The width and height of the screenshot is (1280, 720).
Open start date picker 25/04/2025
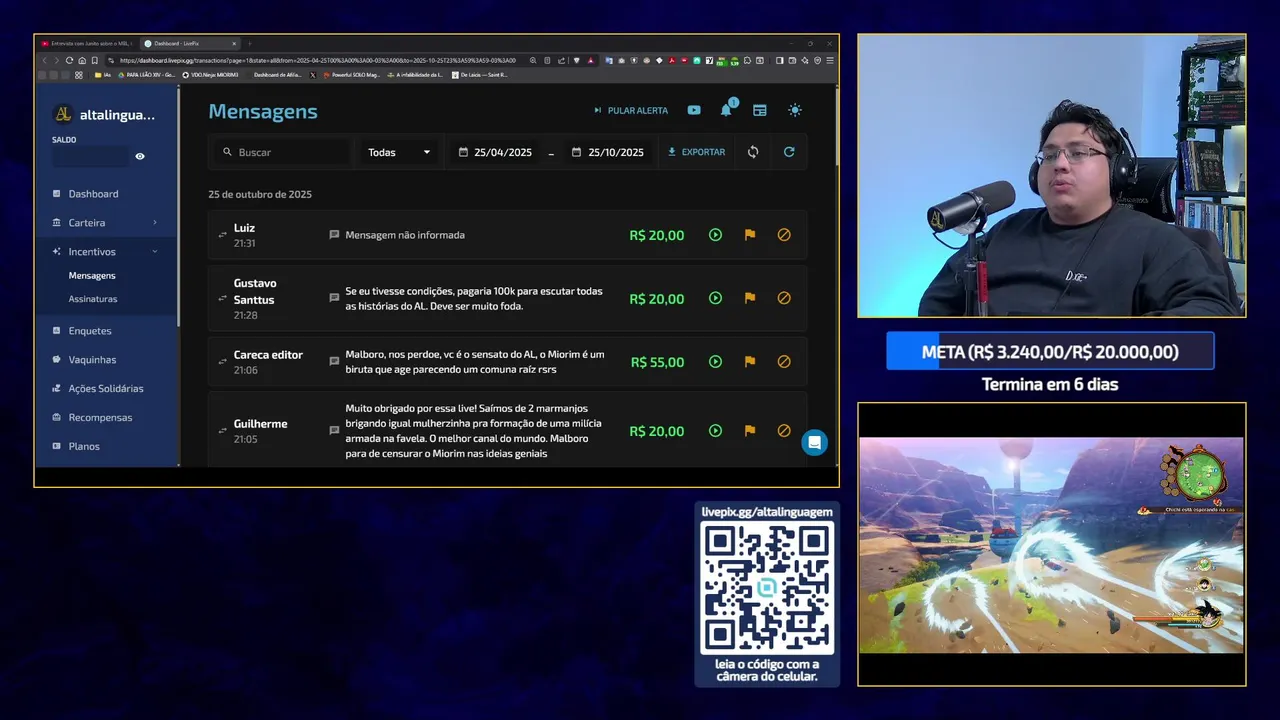pyautogui.click(x=496, y=152)
